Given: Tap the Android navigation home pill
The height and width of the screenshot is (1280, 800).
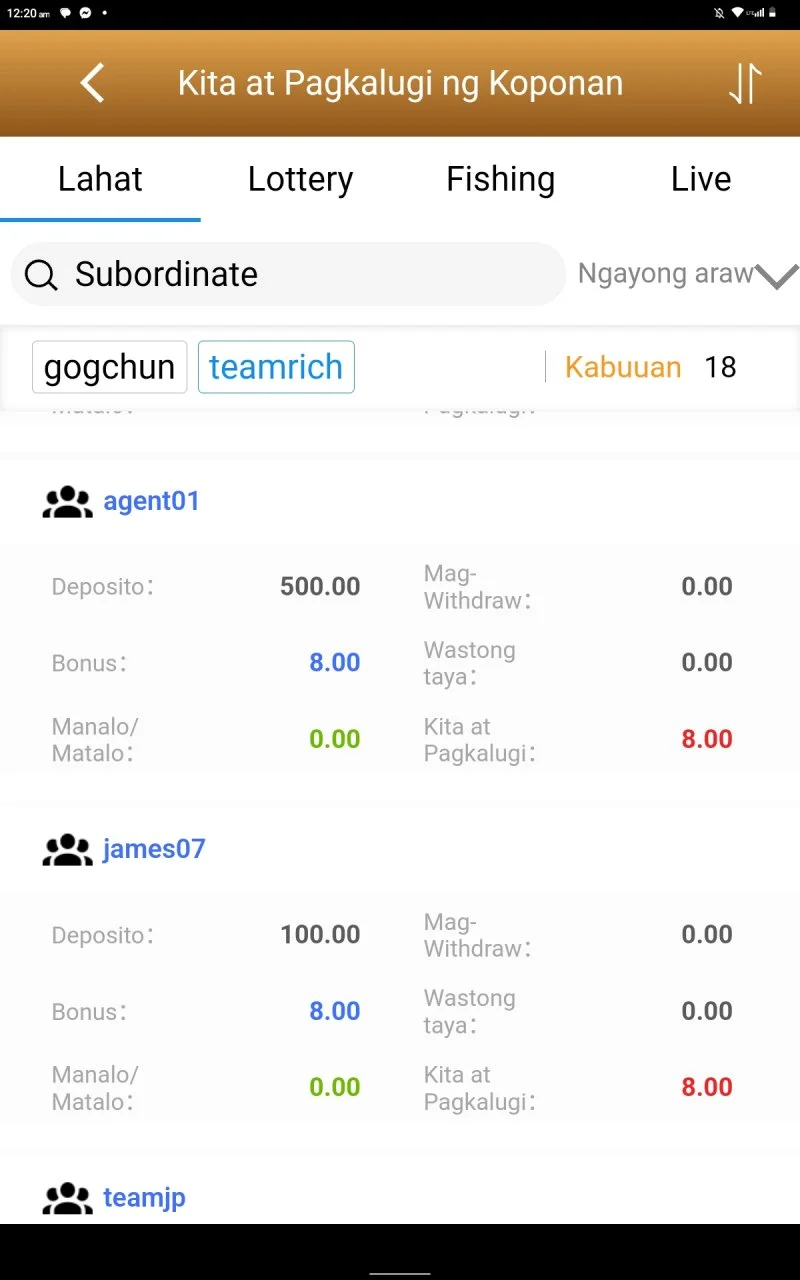Looking at the screenshot, I should pos(400,1275).
